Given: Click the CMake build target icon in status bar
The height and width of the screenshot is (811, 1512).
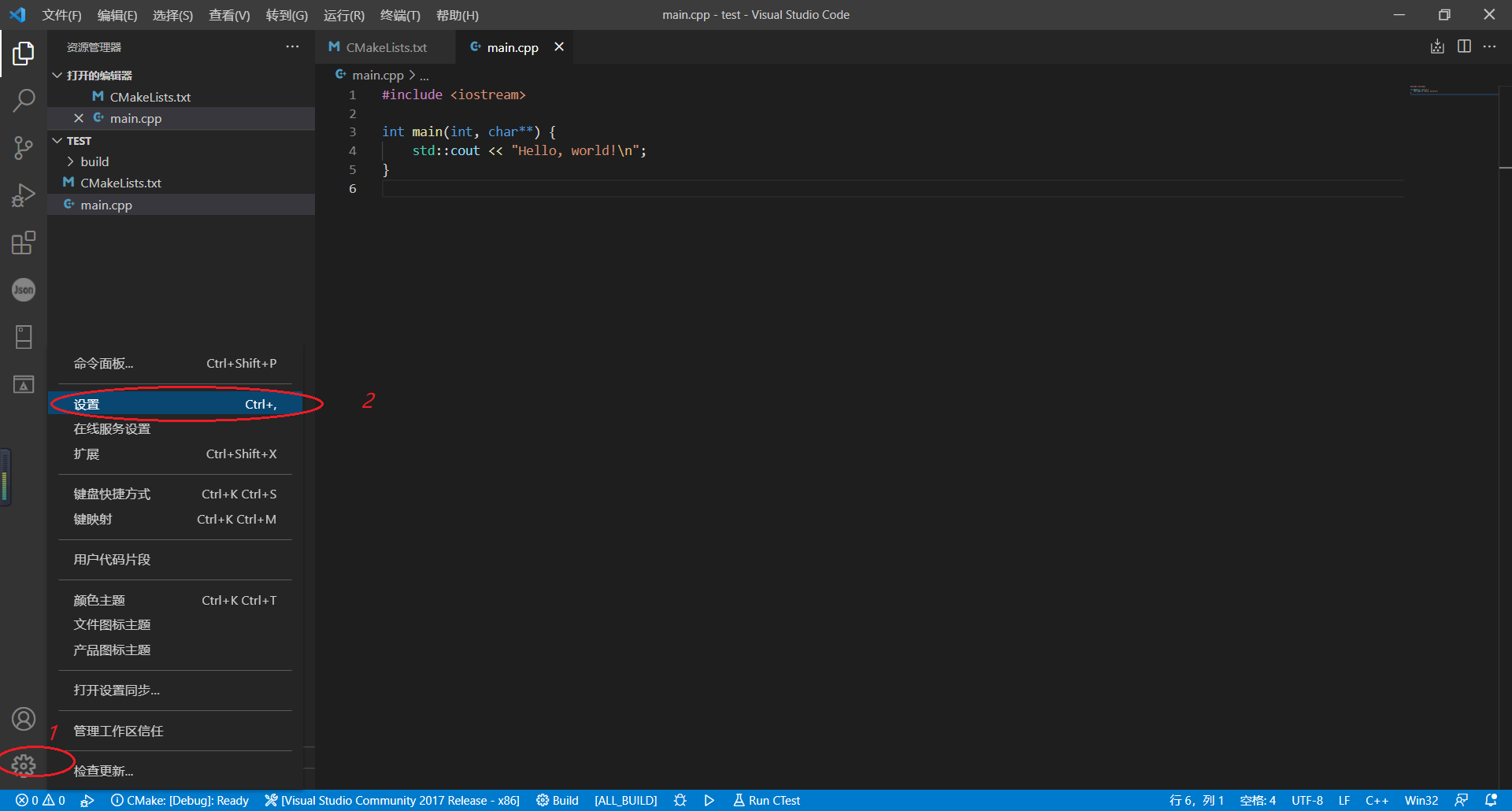Looking at the screenshot, I should tap(558, 800).
